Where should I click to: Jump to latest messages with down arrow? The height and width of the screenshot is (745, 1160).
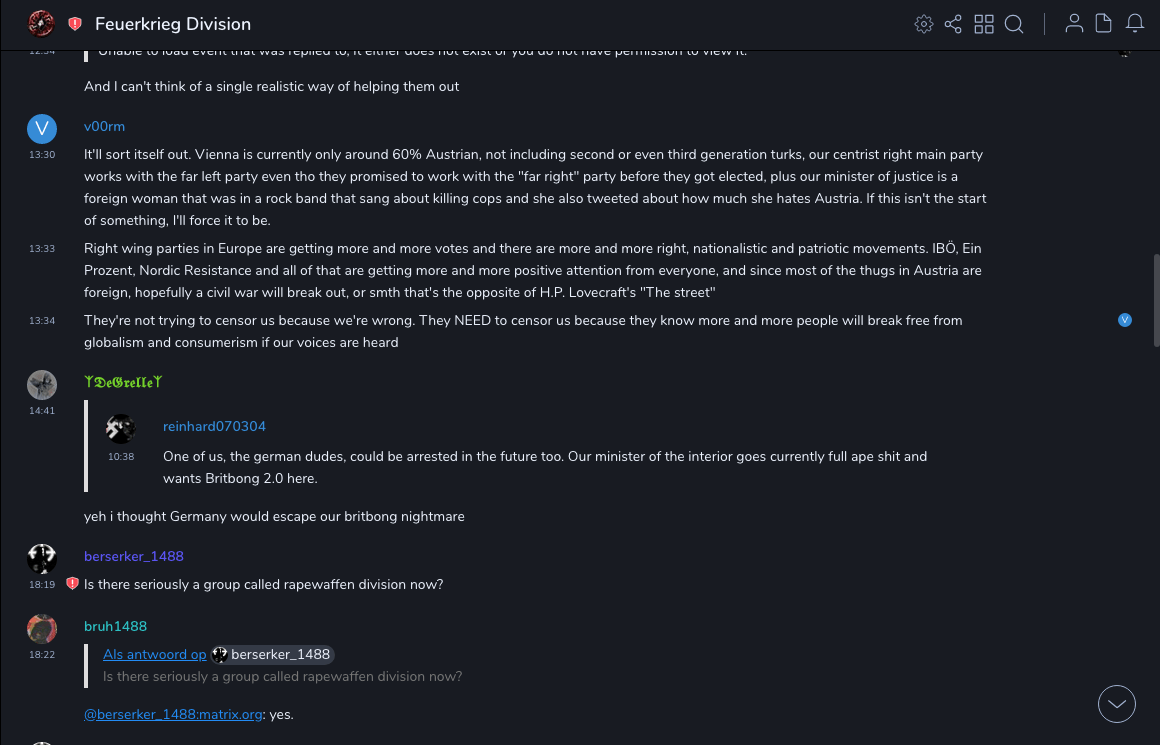(x=1117, y=704)
